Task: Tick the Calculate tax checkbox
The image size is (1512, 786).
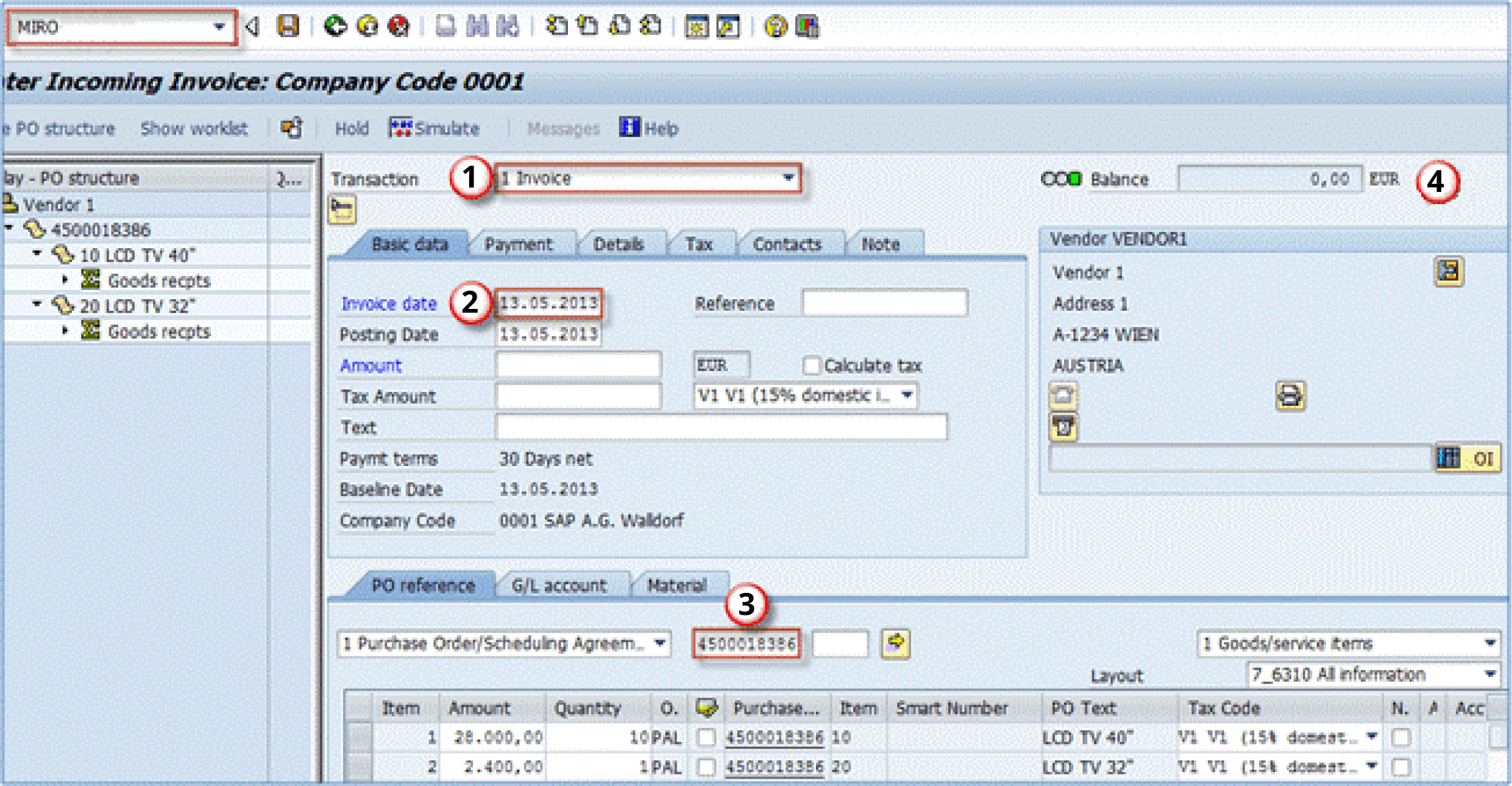Action: (x=811, y=365)
